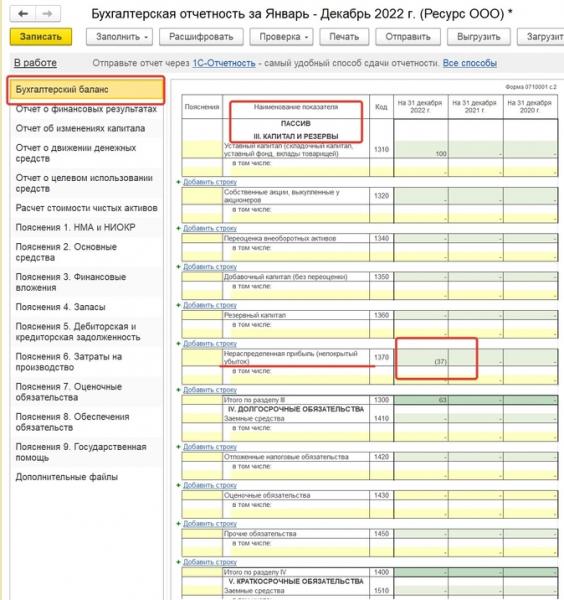This screenshot has height=600, width=564.
Task: Select line 1310 value 100 for 2022
Action: pos(421,150)
